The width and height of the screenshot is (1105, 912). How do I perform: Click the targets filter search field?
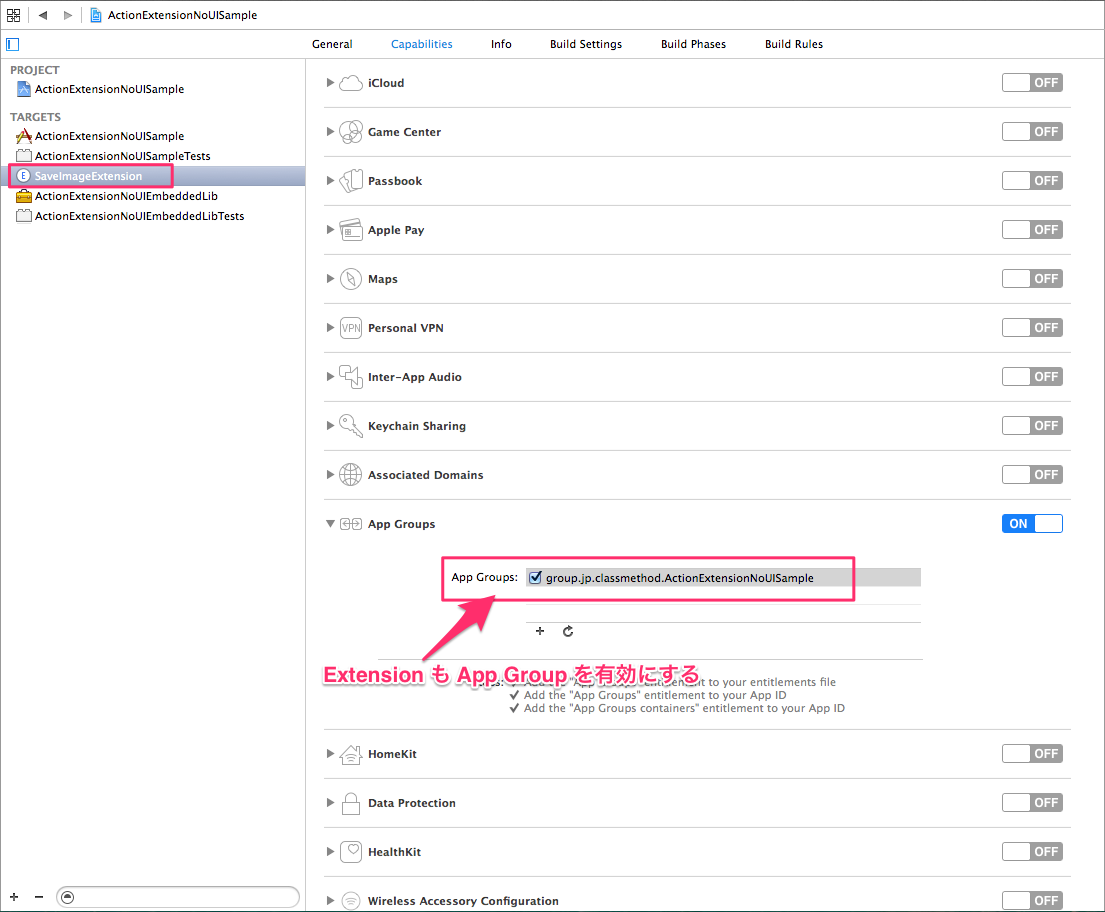point(178,897)
